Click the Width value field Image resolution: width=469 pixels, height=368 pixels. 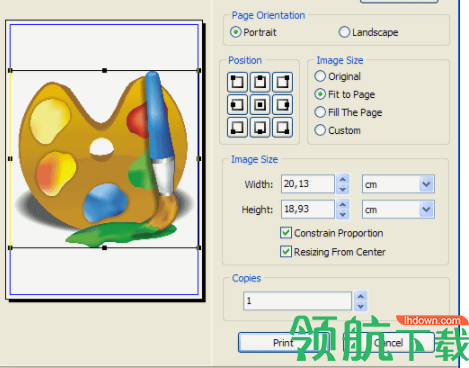click(308, 184)
